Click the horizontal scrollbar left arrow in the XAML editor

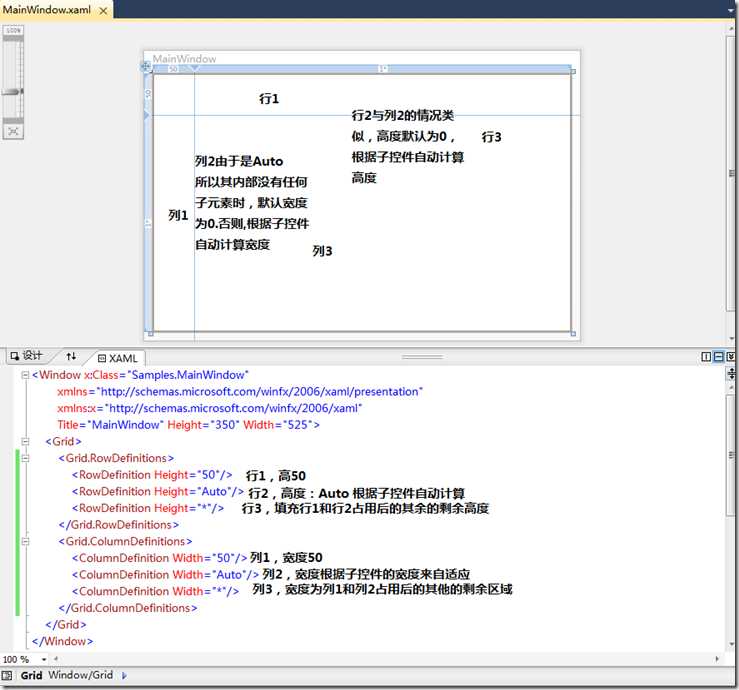[56, 659]
